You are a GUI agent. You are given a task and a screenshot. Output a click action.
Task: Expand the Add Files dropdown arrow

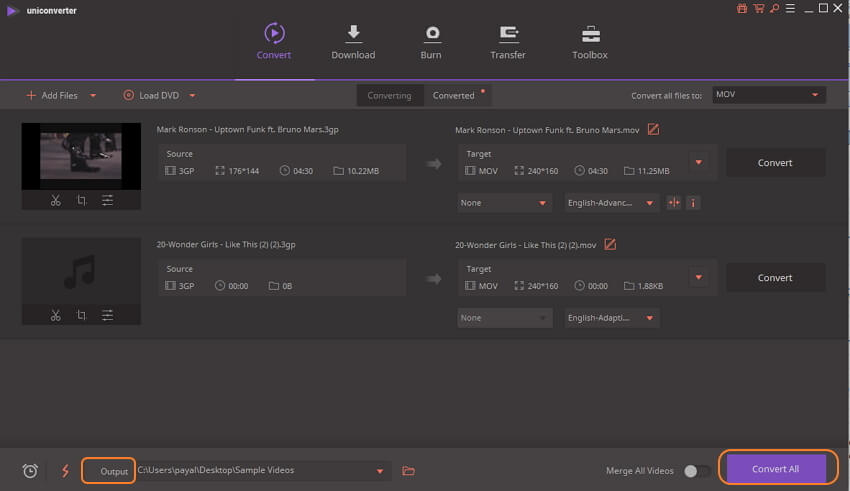point(93,95)
